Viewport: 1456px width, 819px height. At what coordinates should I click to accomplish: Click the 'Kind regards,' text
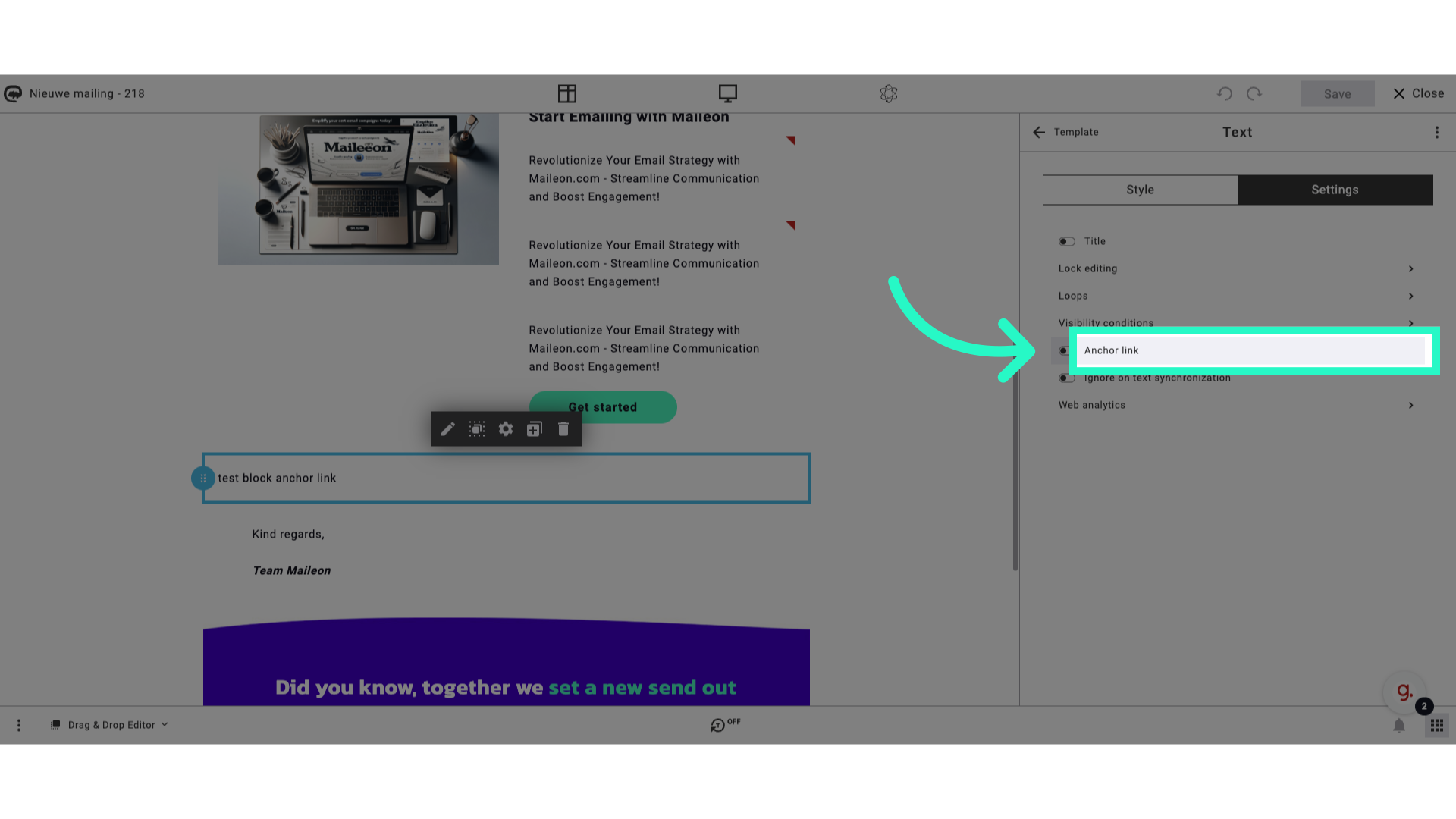point(288,534)
